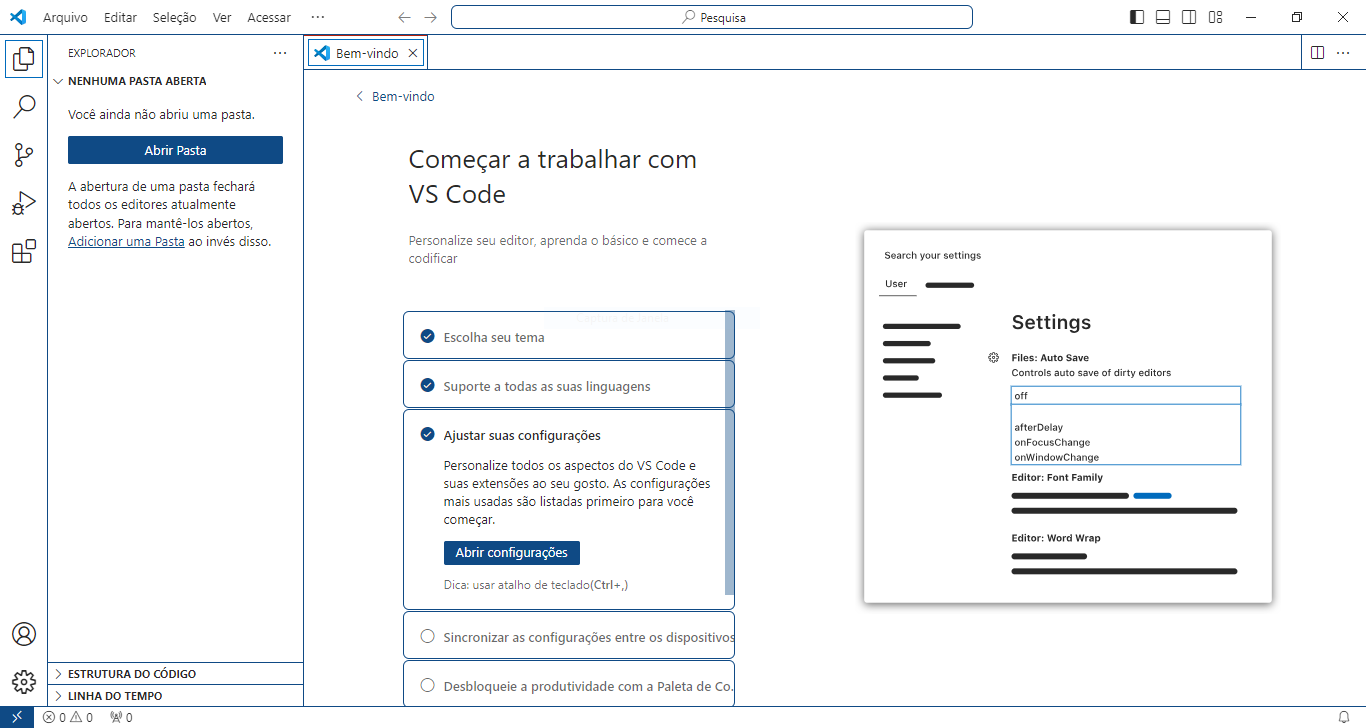Expand Suporte a todas as suas linguagens step
This screenshot has width=1366, height=728.
click(x=568, y=384)
